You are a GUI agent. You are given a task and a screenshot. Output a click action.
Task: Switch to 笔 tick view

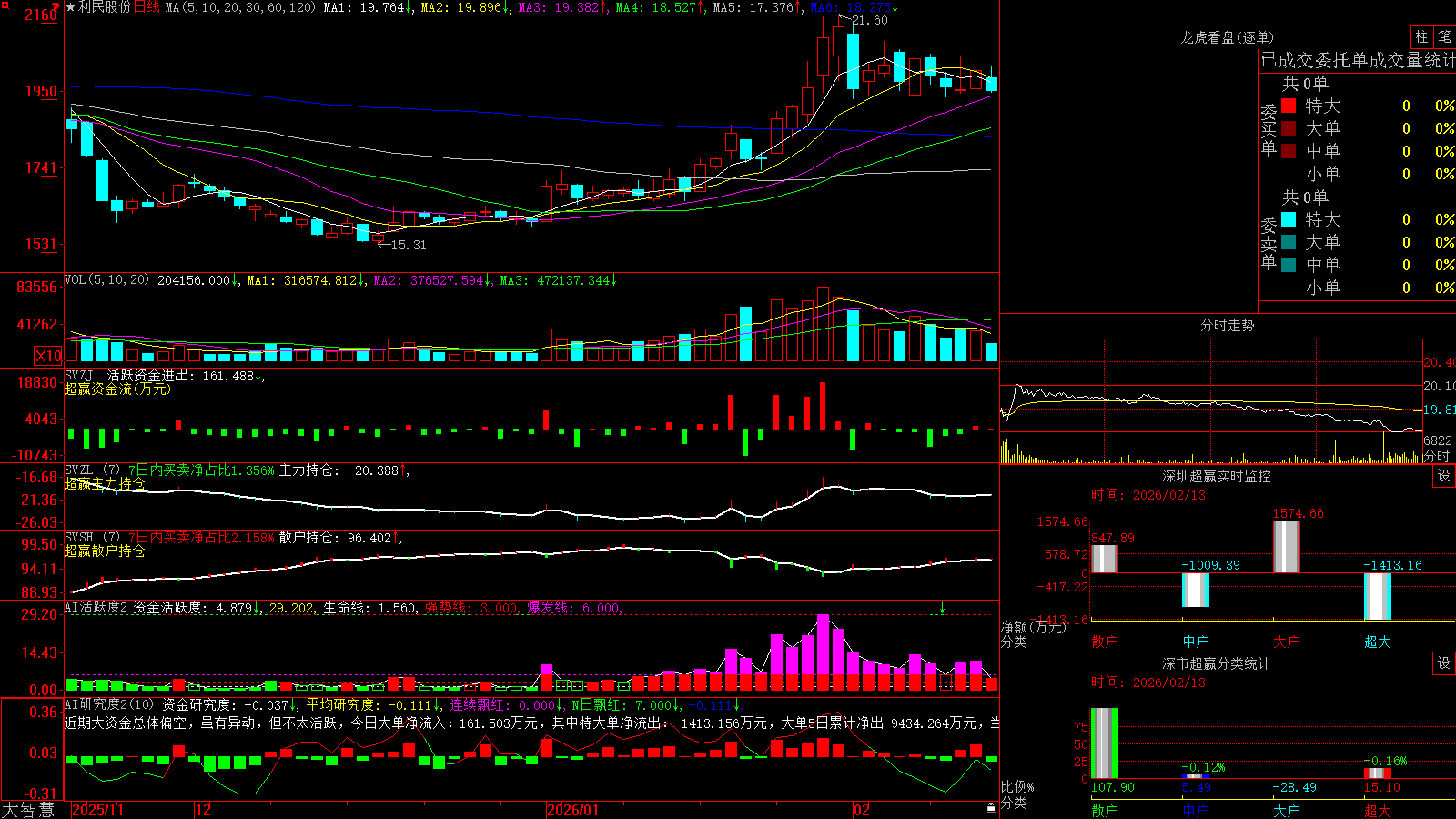point(1444,36)
